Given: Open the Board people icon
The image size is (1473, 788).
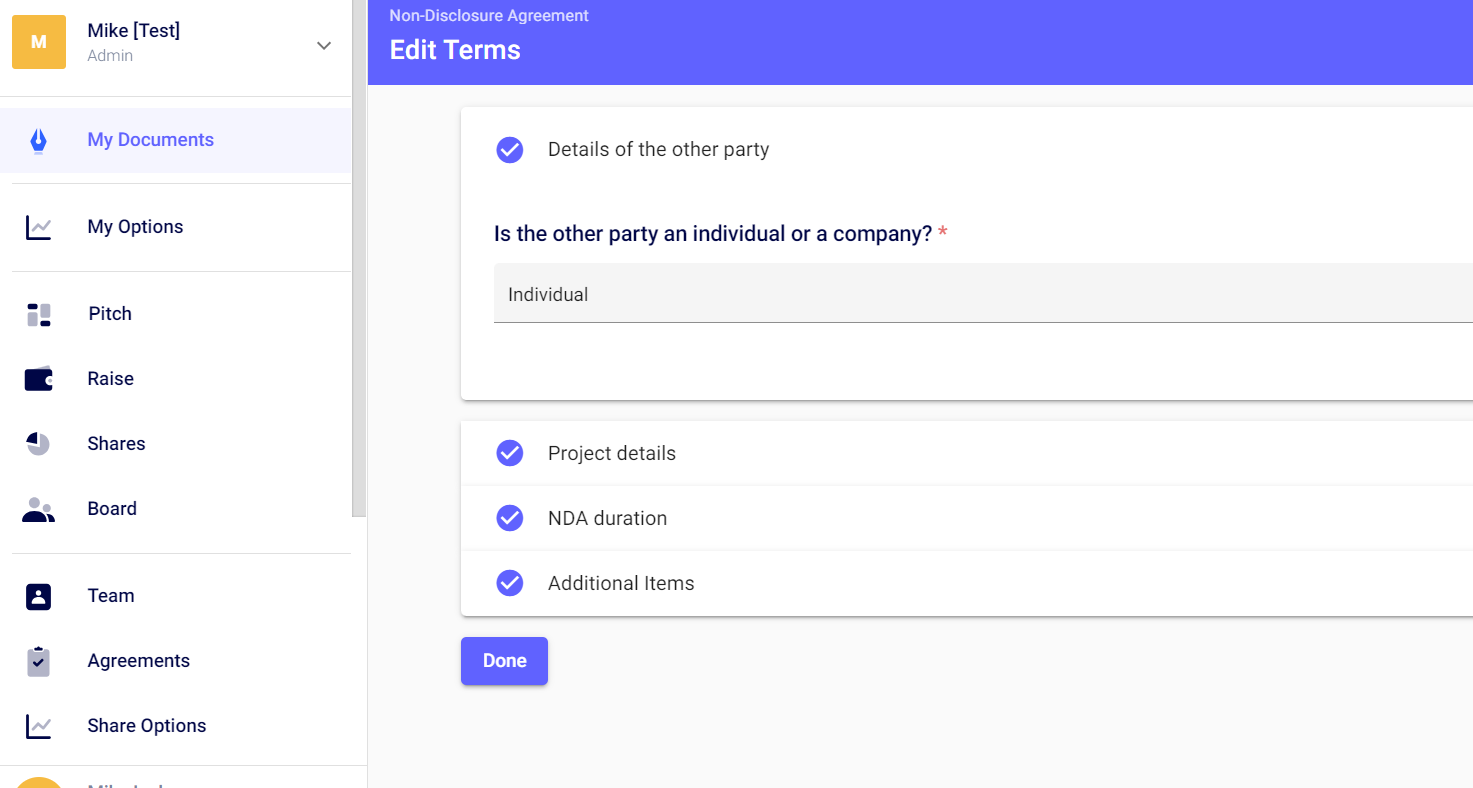Looking at the screenshot, I should [x=38, y=509].
